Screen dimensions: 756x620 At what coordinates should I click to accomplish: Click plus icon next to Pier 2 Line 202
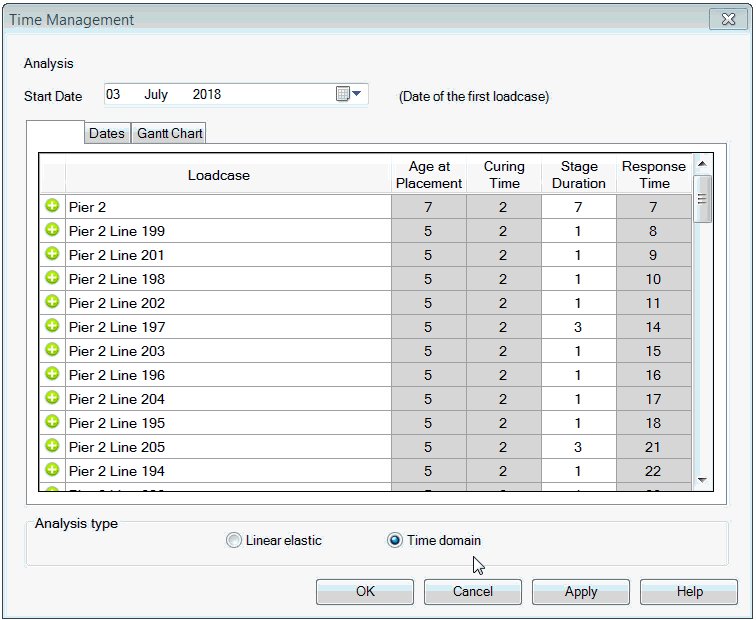(x=52, y=302)
